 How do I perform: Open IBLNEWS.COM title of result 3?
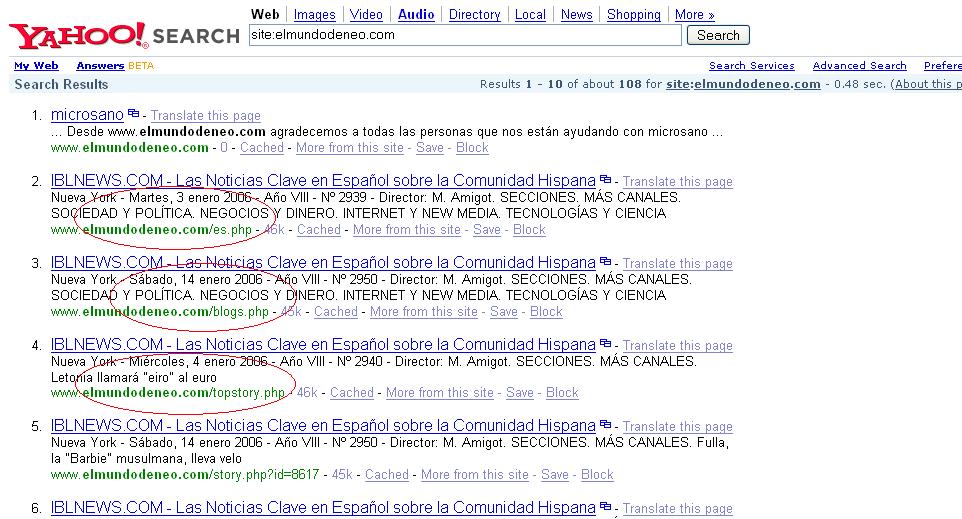click(323, 262)
